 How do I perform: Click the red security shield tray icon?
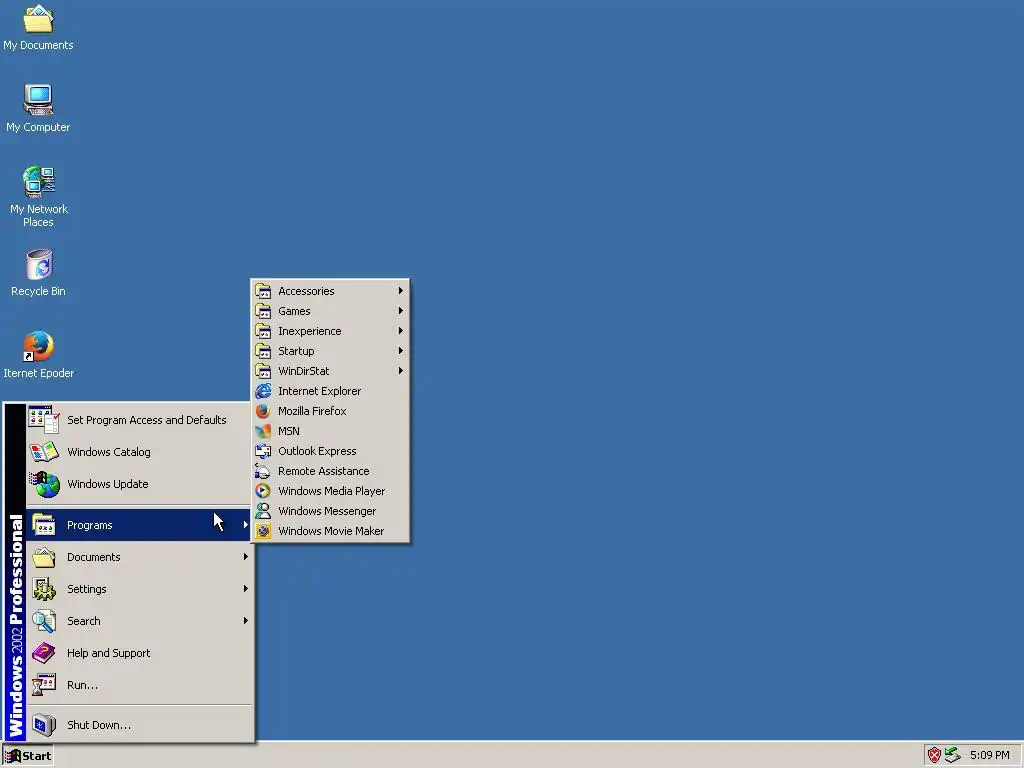(x=935, y=755)
